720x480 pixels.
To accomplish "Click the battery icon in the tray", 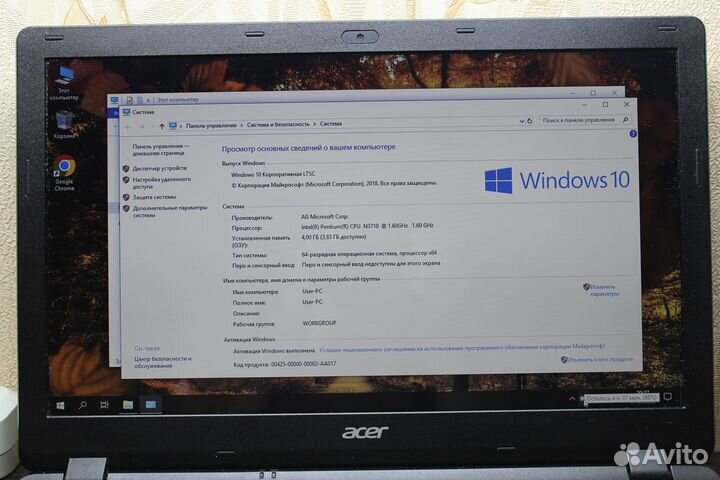I will point(581,398).
